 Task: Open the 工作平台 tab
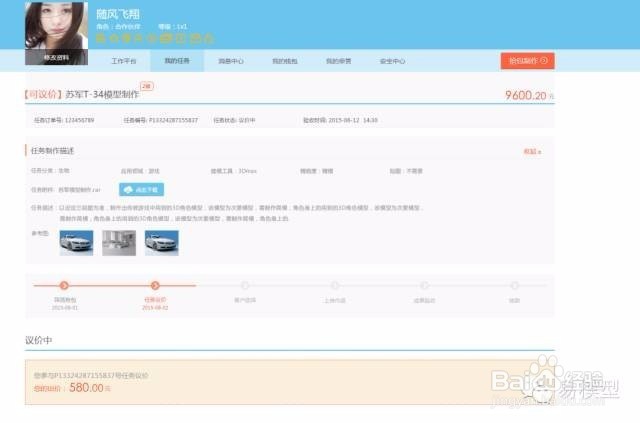[x=124, y=61]
